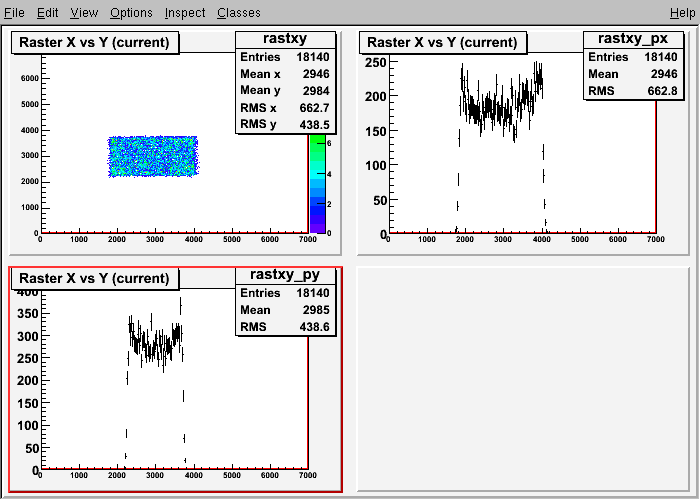Open the Classes menu
700x500 pixels.
pos(239,13)
